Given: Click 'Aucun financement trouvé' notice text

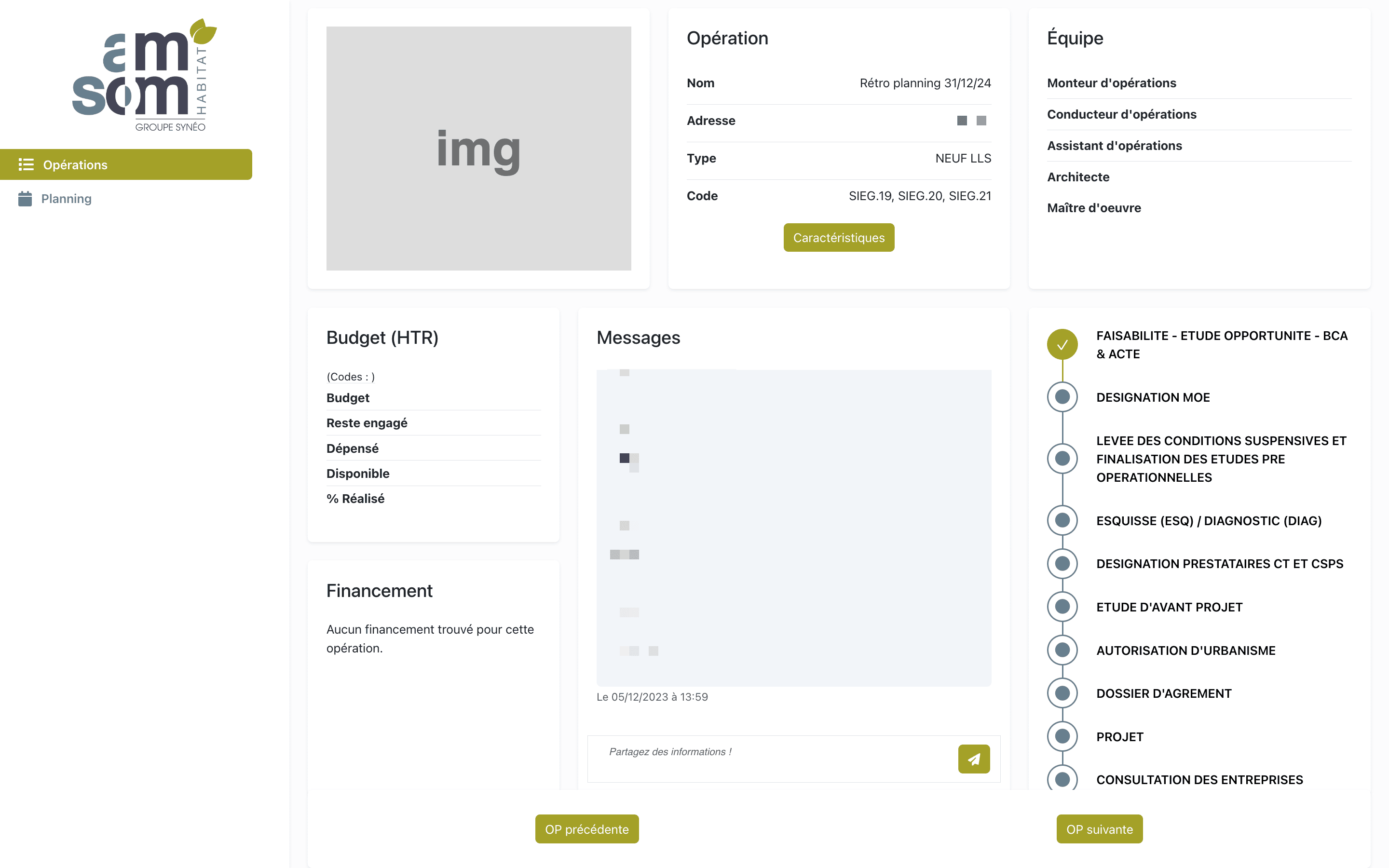Looking at the screenshot, I should point(430,638).
